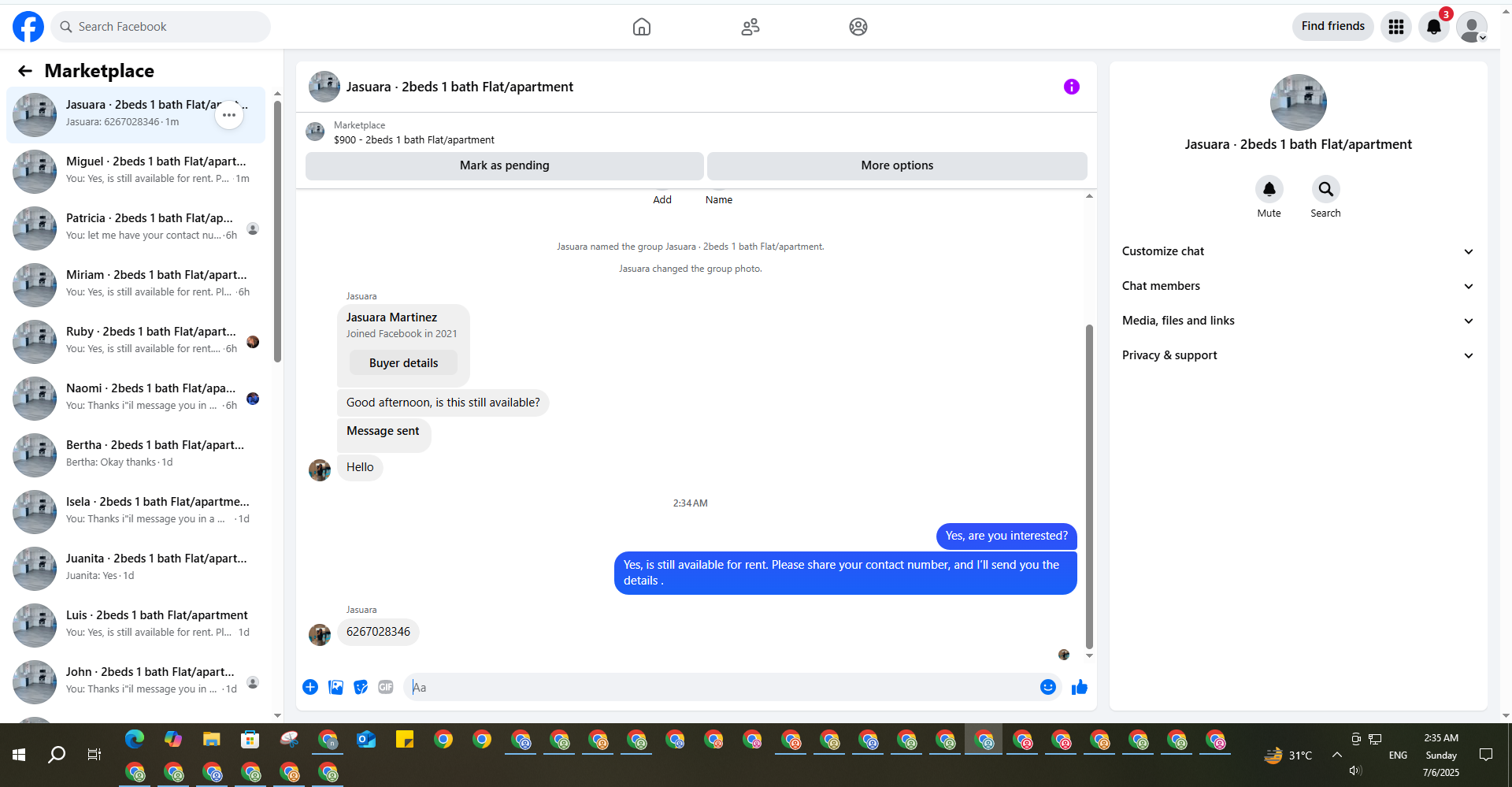
Task: Click the chat messages scrollbar
Action: [x=1089, y=485]
